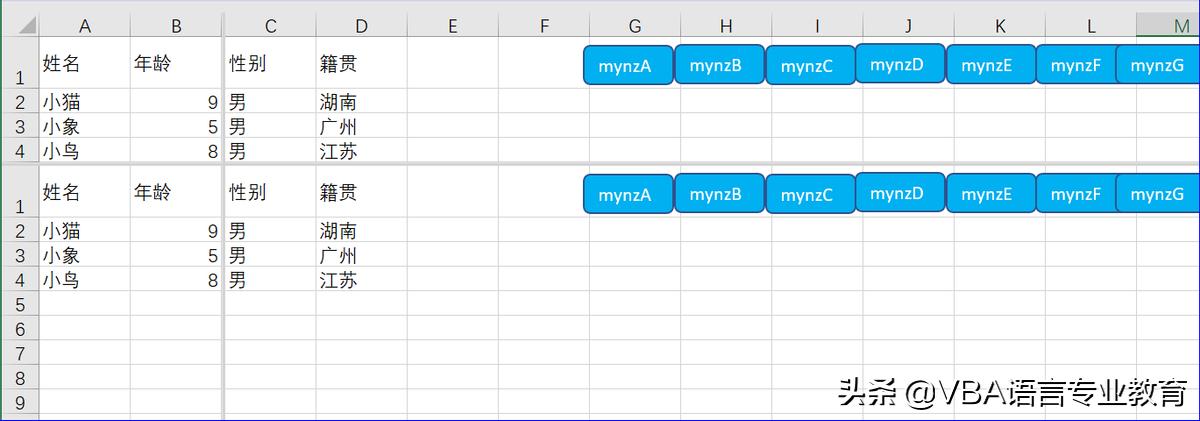Click the mynzA button in the top pane
This screenshot has height=421, width=1200.
click(627, 66)
